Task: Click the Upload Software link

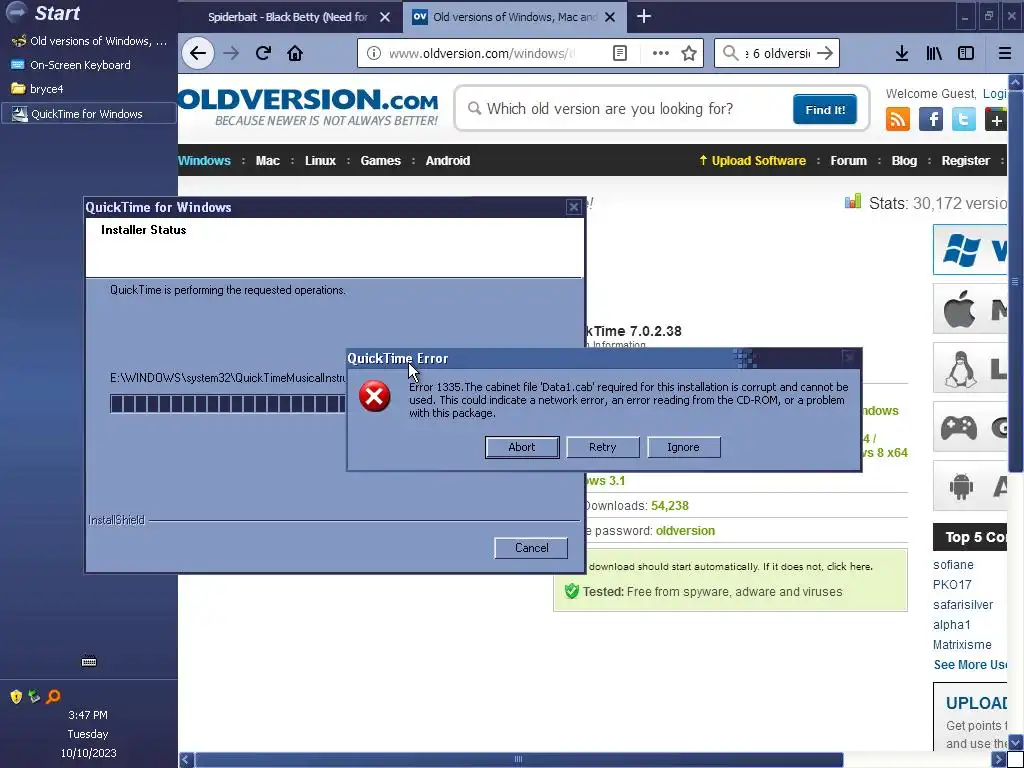Action: point(752,161)
